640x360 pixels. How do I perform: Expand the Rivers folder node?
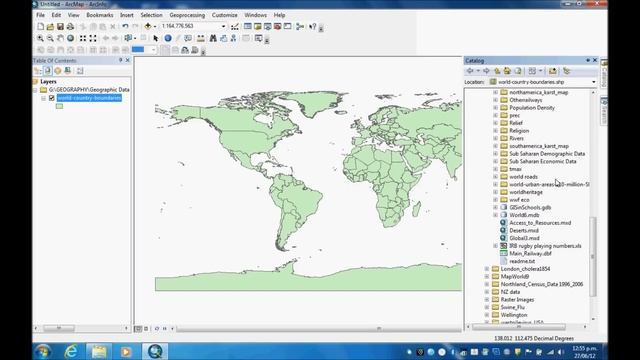pos(496,138)
